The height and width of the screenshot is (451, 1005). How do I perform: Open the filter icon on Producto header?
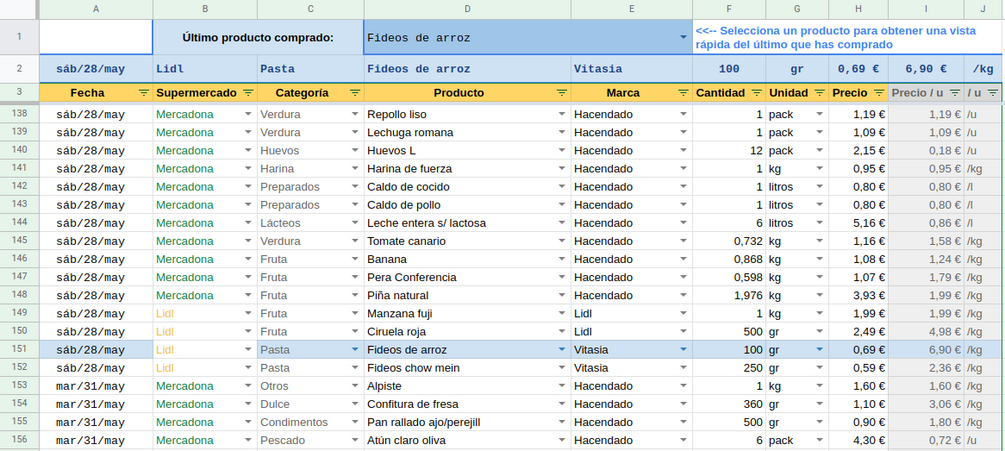(562, 93)
